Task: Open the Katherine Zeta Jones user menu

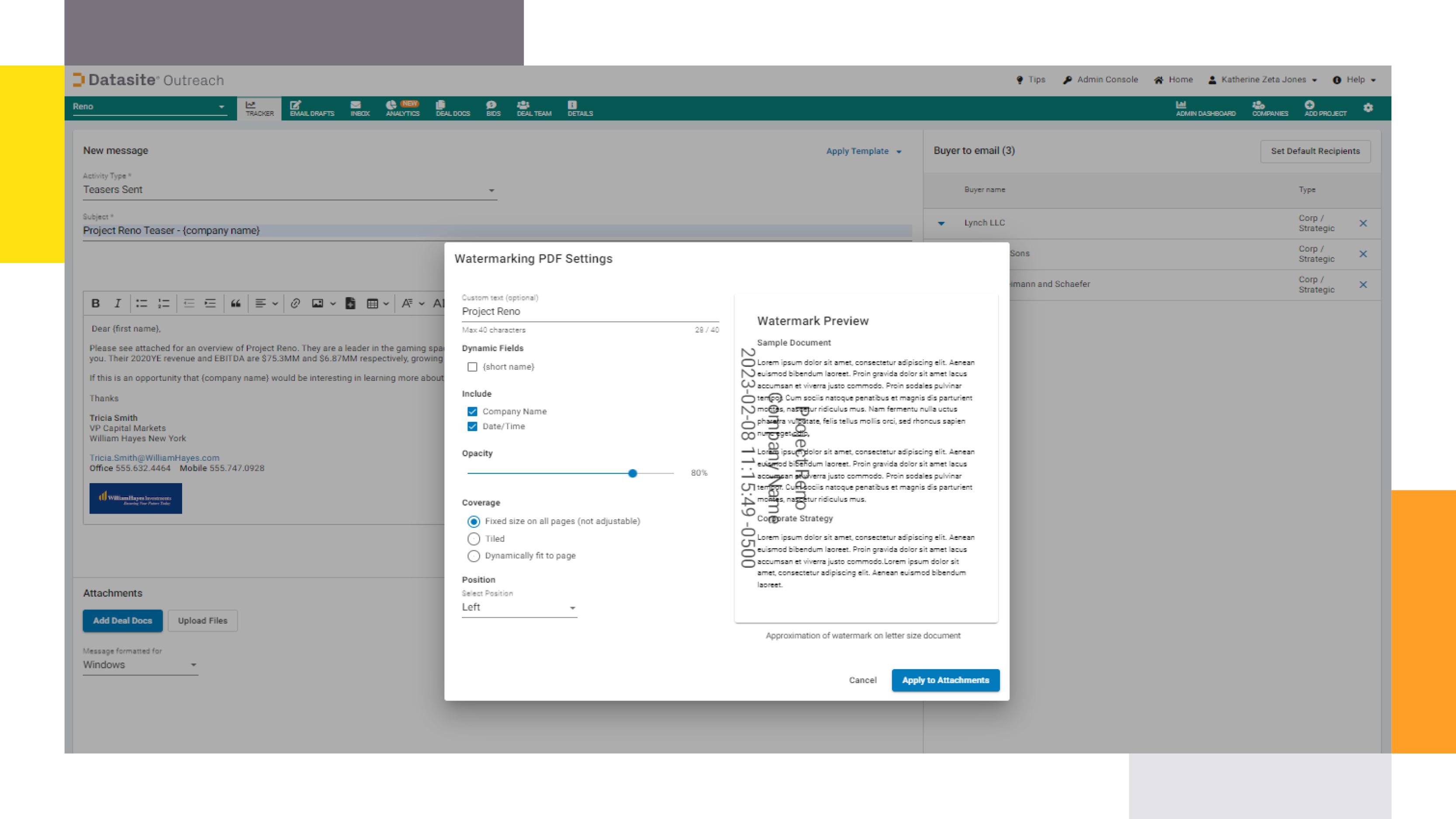Action: click(x=1262, y=79)
